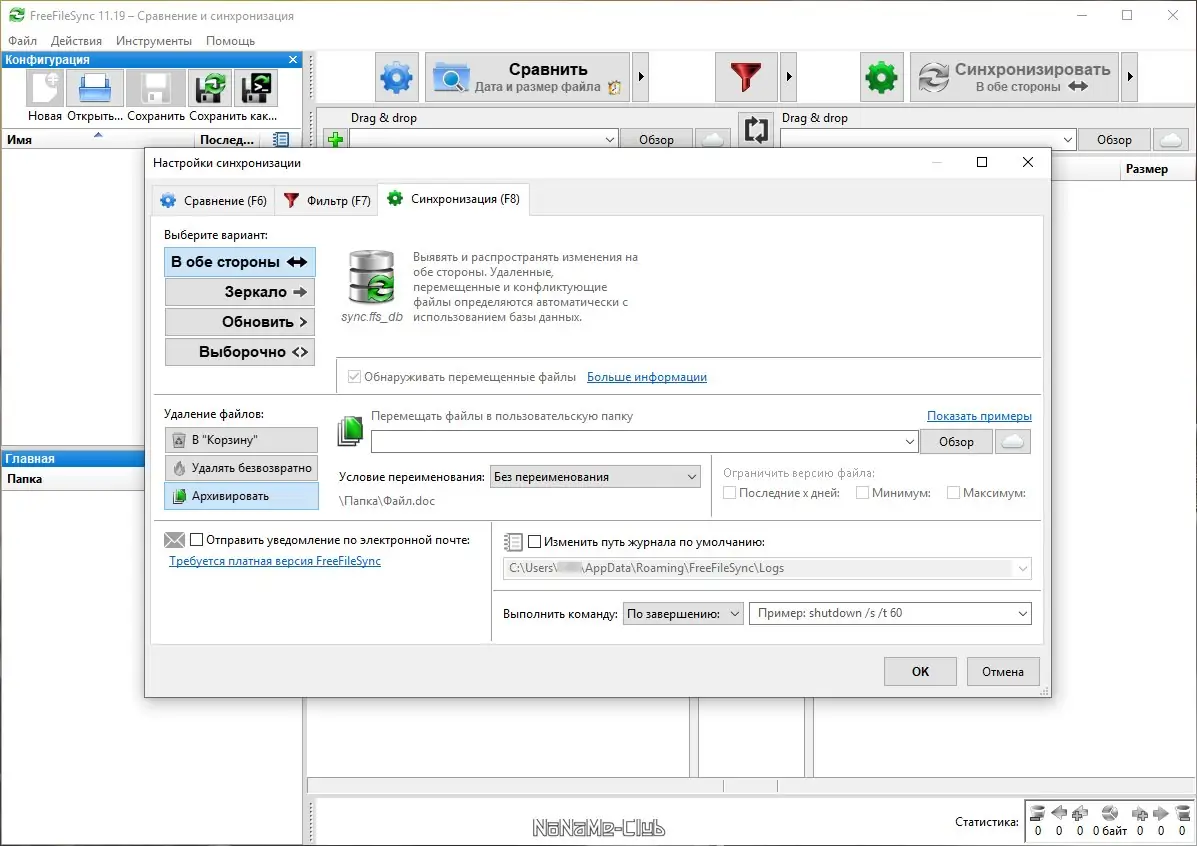Open the 'Инструменты' menu

click(153, 40)
